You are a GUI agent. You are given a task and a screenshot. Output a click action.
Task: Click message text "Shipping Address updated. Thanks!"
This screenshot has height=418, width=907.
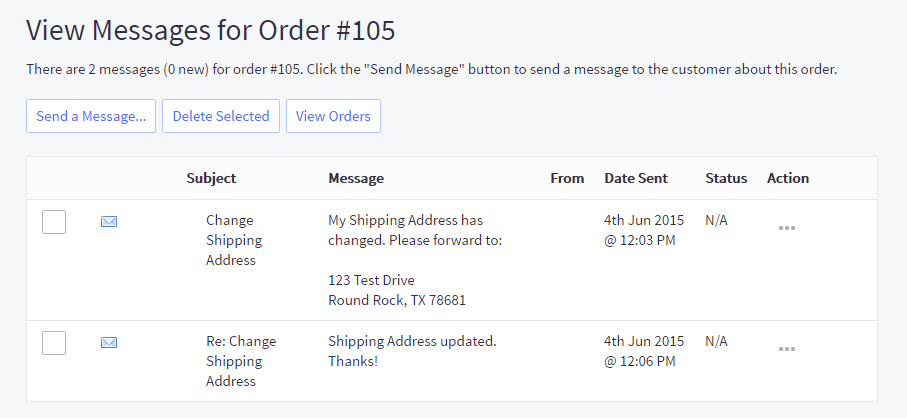pyautogui.click(x=412, y=351)
